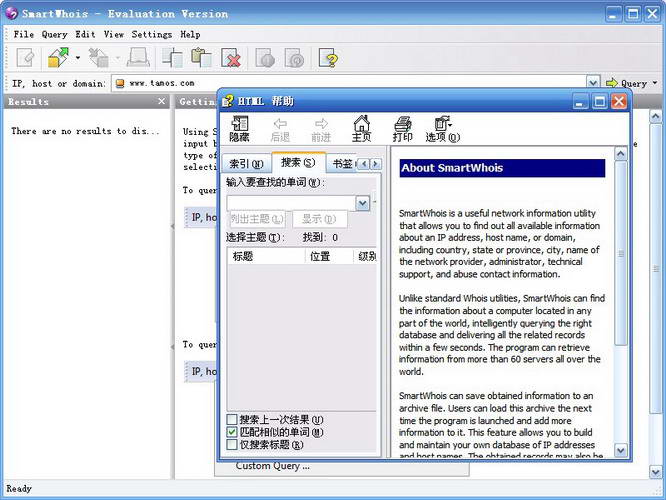Enable 搜索上一次结果 checkbox
Viewport: 666px width, 500px height.
pos(232,420)
